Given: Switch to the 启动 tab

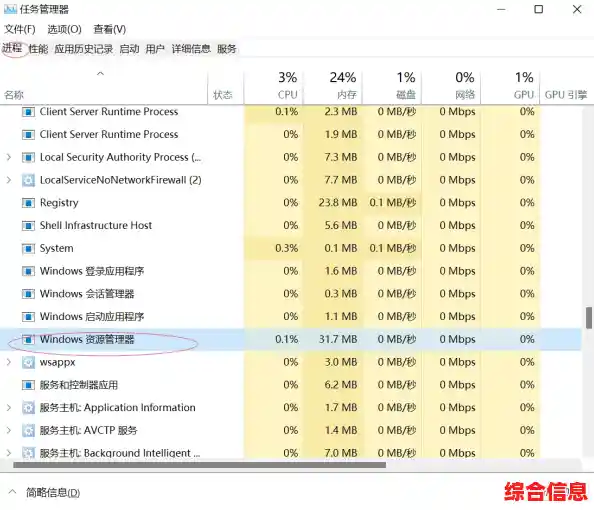Looking at the screenshot, I should 129,49.
